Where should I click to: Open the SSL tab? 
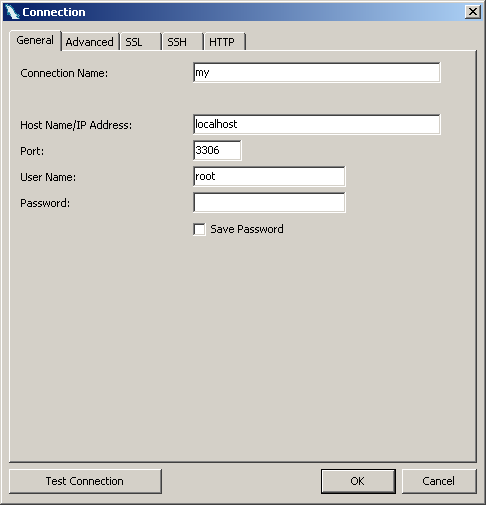pos(140,42)
